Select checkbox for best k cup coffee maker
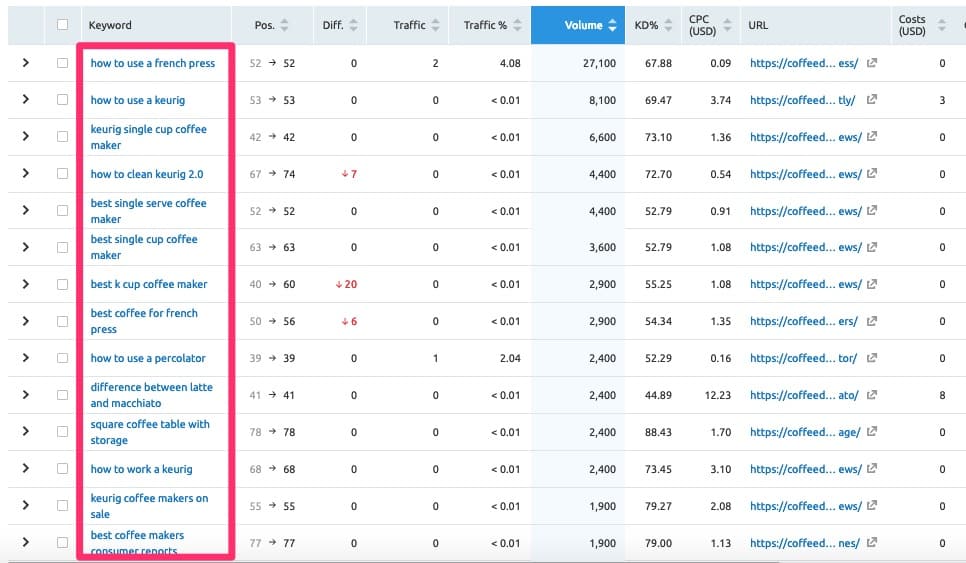This screenshot has width=966, height=563. point(63,284)
